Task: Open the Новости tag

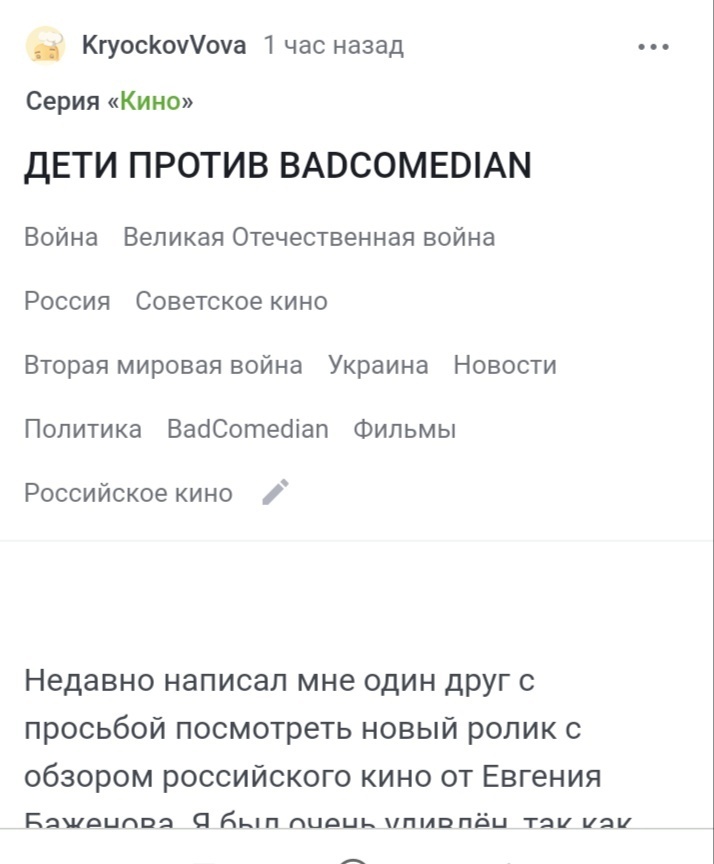Action: (505, 365)
